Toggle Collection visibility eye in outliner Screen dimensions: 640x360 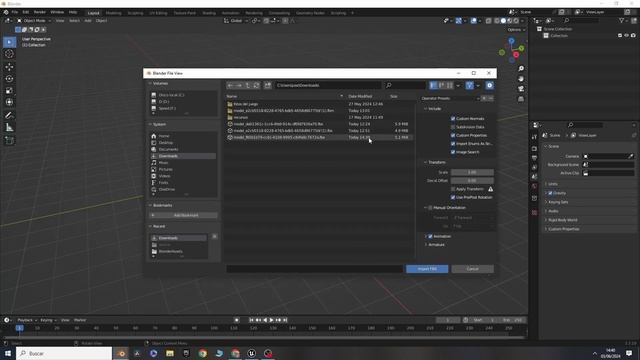(627, 36)
